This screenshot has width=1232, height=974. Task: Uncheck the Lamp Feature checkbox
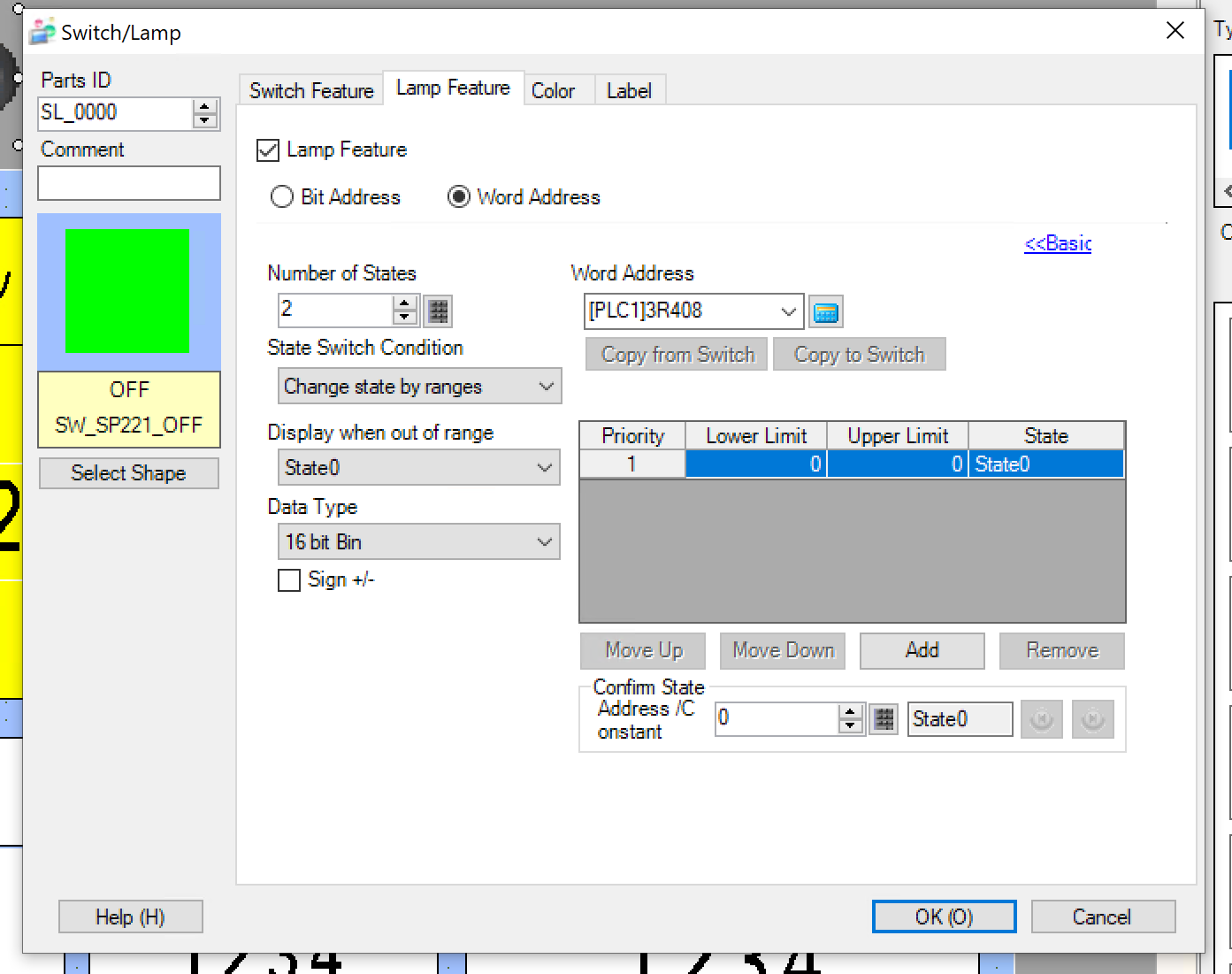268,150
